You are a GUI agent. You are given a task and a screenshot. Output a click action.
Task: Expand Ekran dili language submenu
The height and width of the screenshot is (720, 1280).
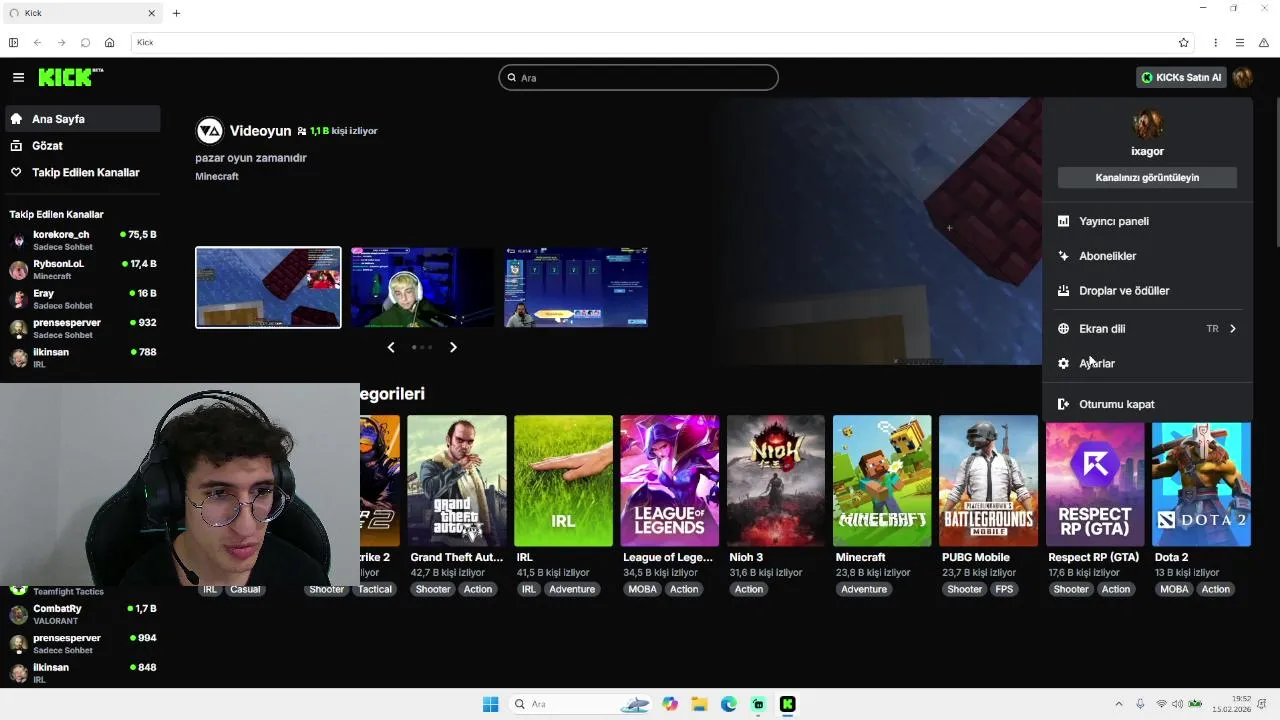point(1147,329)
